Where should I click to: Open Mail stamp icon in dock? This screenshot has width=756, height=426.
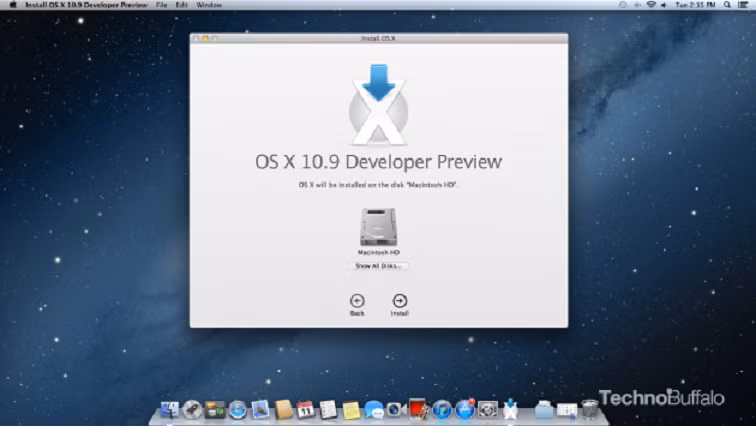[x=260, y=410]
